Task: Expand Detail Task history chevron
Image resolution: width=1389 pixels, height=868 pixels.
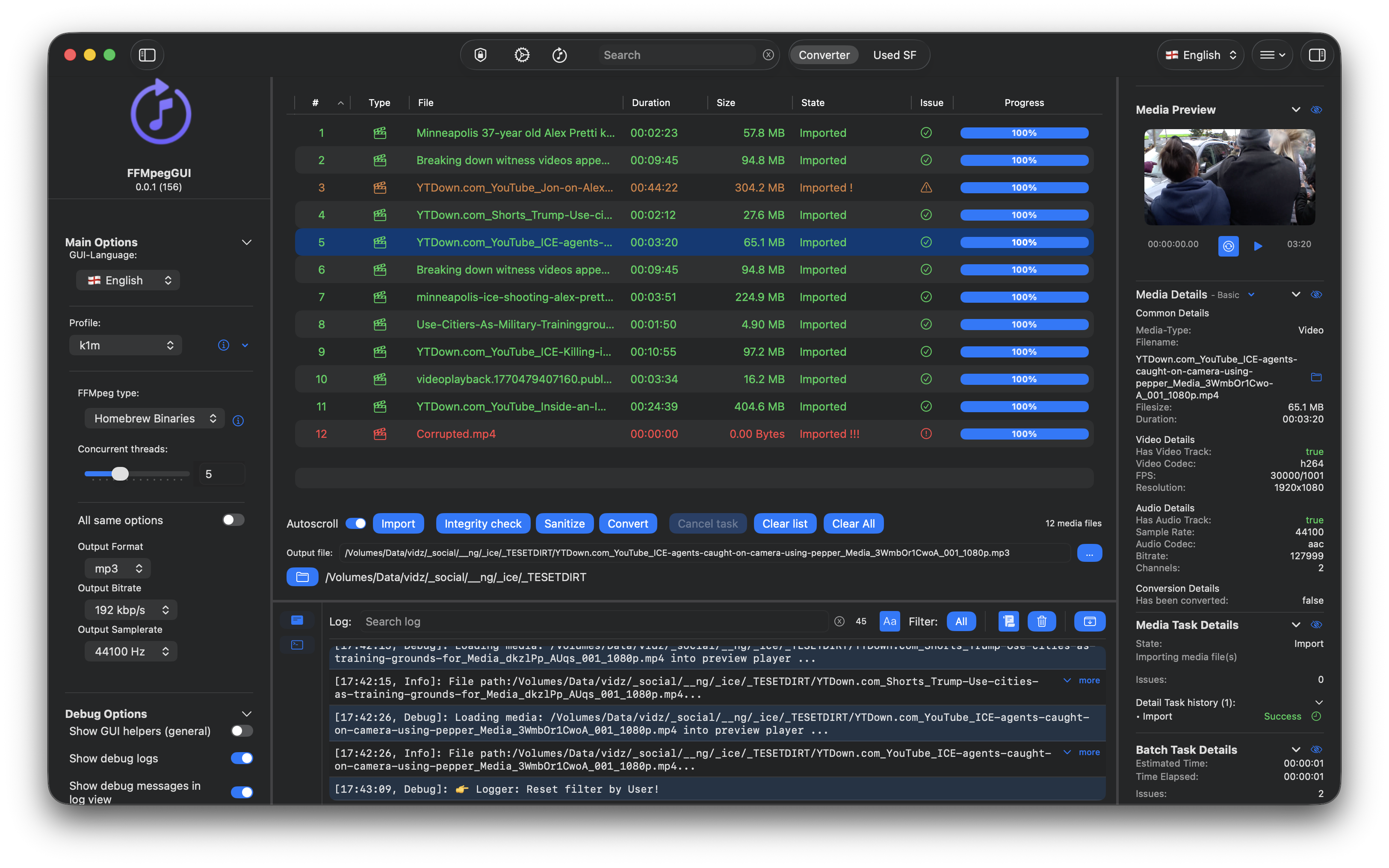Action: (x=1318, y=703)
